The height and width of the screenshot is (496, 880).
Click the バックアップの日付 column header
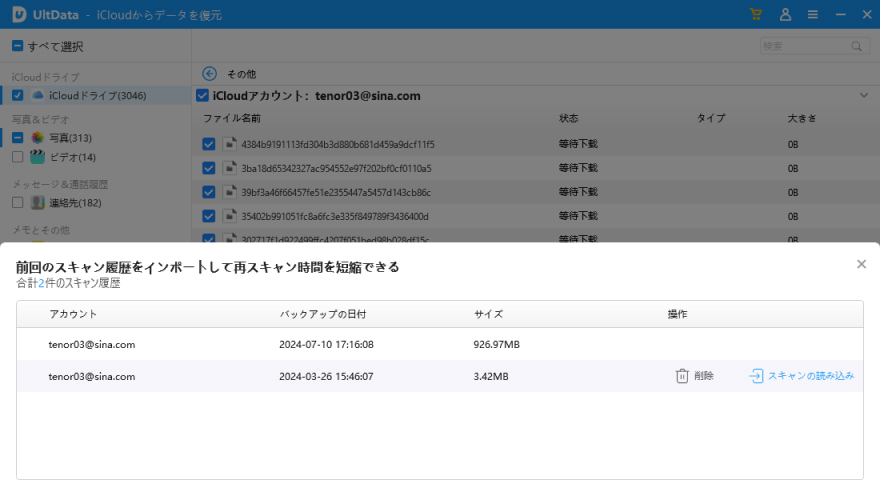pyautogui.click(x=323, y=314)
